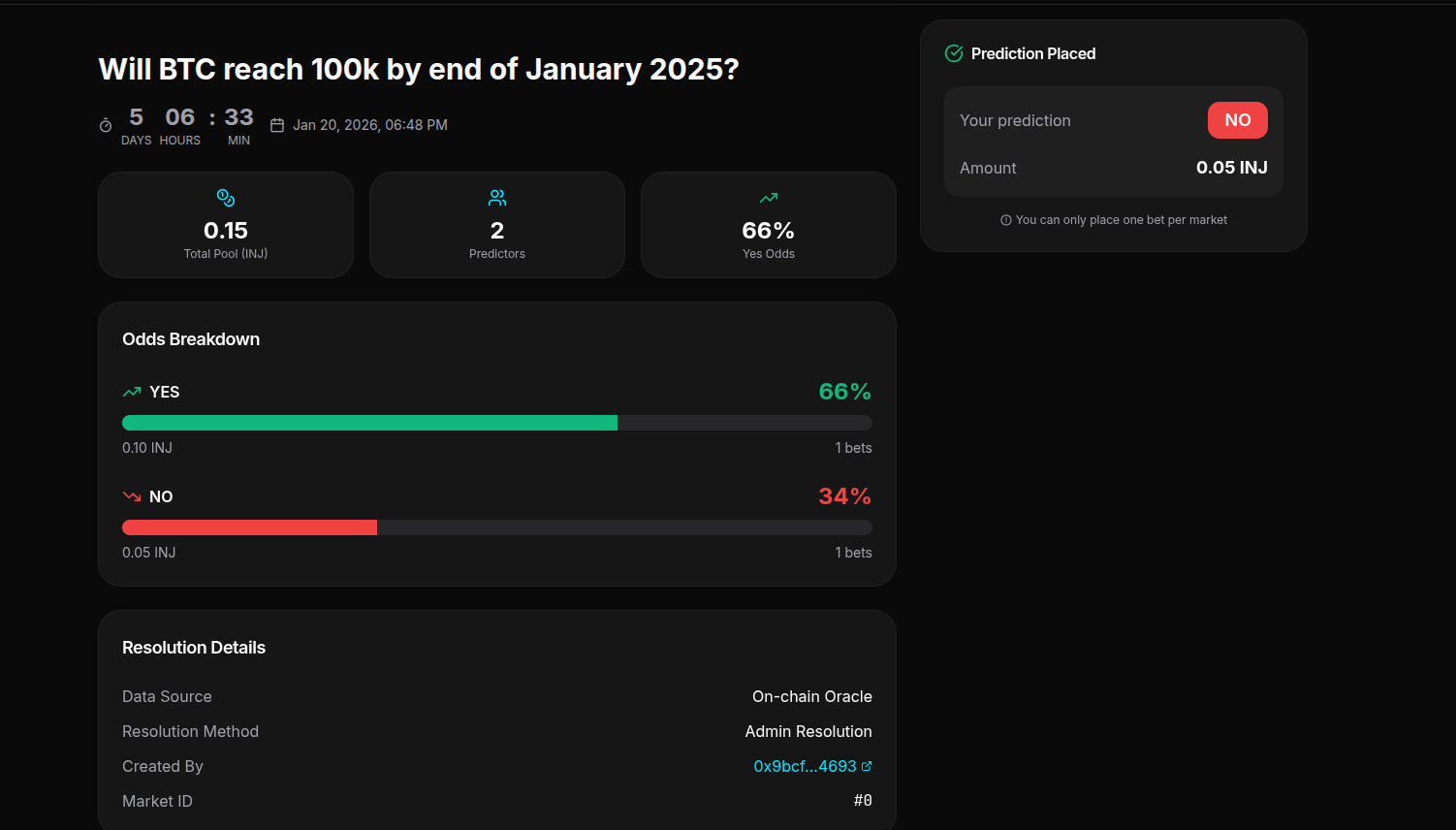Screen dimensions: 1456x830
Task: Click the 0.05 INJ amount value
Action: point(1231,168)
